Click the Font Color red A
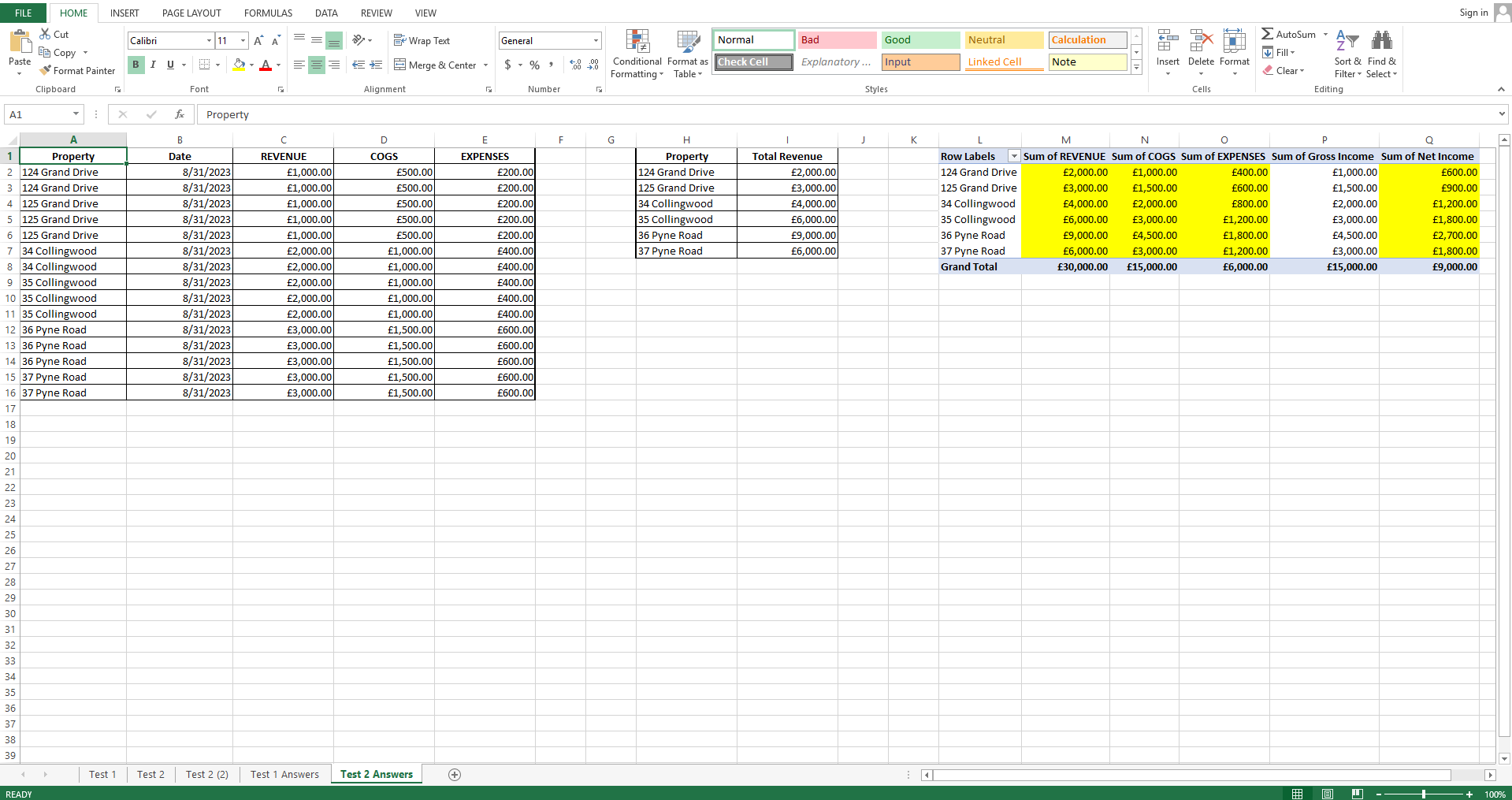Viewport: 1512px width, 800px height. pos(266,65)
